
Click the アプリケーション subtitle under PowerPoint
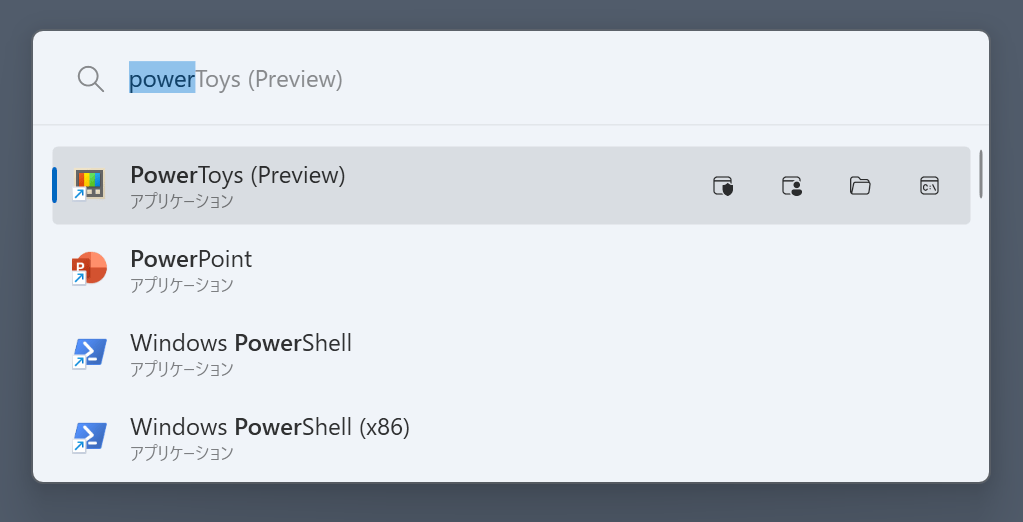point(182,285)
